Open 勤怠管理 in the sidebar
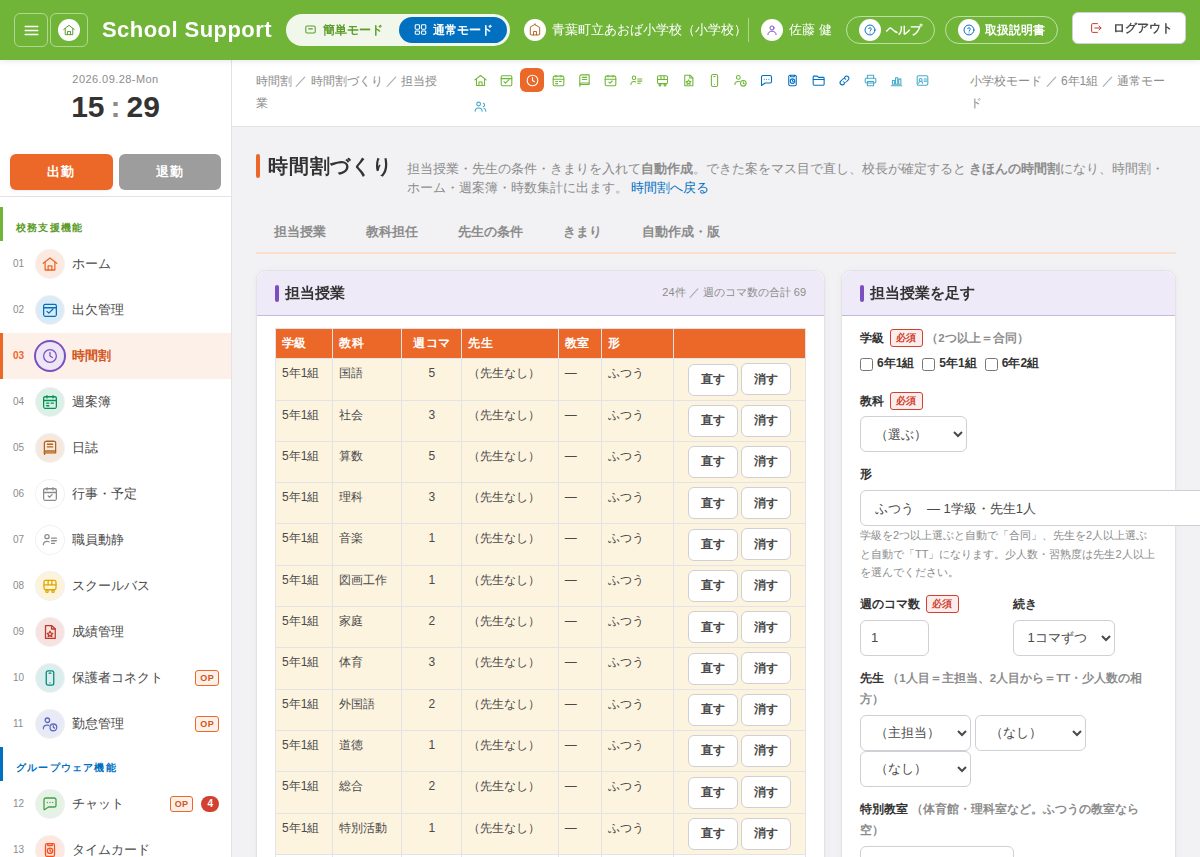 pyautogui.click(x=116, y=724)
